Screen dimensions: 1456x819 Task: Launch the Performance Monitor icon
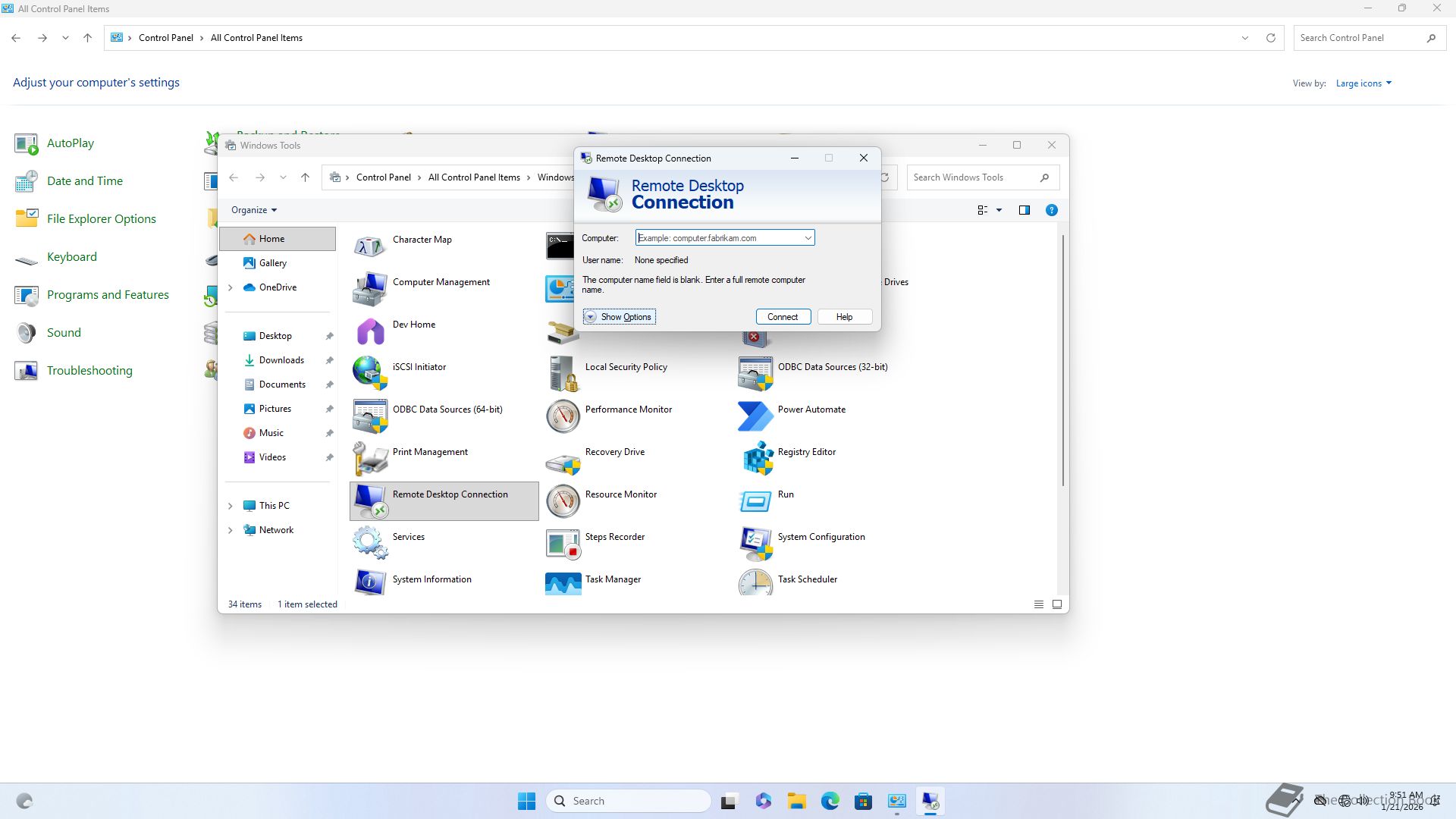pos(563,416)
